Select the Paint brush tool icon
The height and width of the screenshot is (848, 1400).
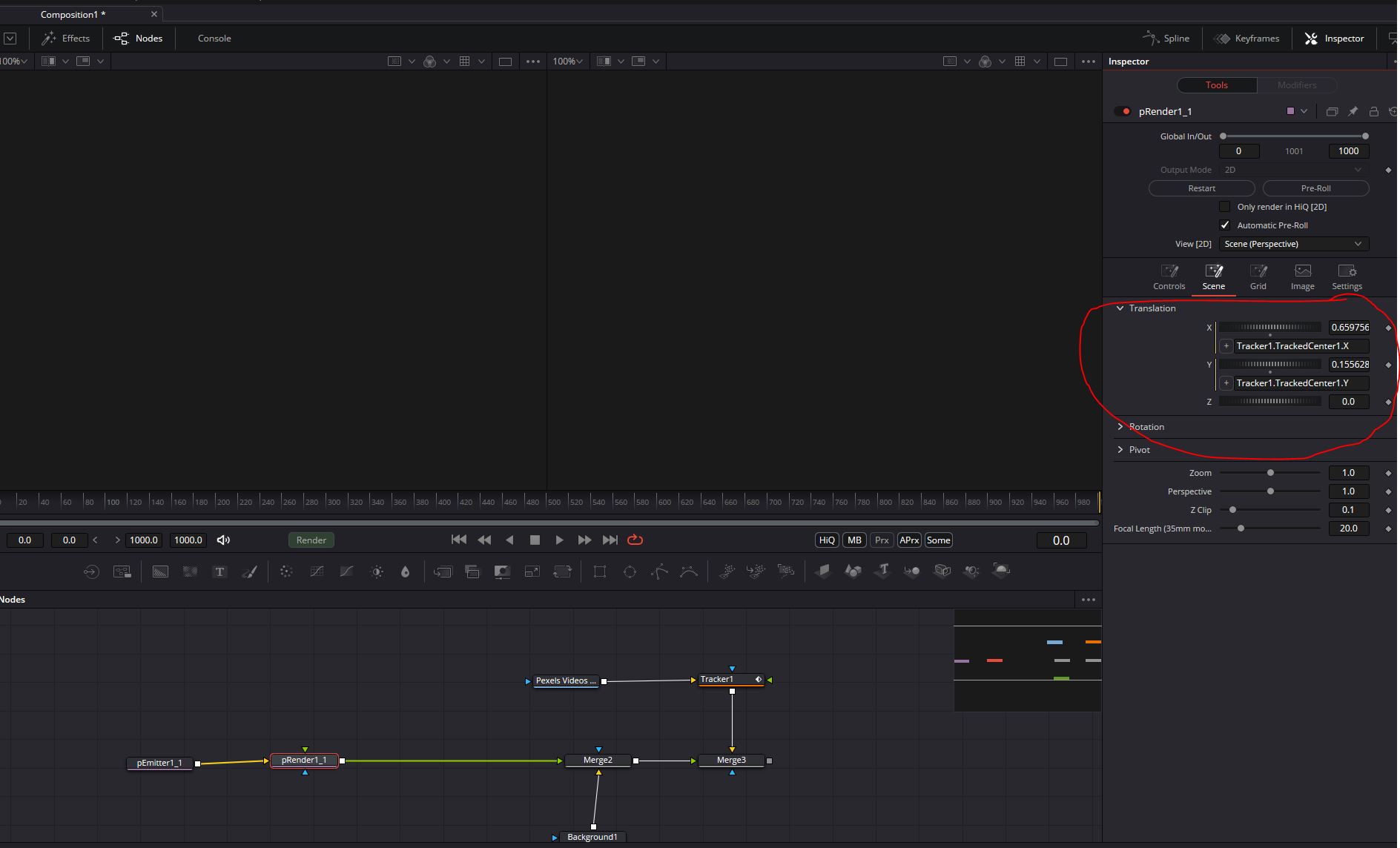[249, 572]
